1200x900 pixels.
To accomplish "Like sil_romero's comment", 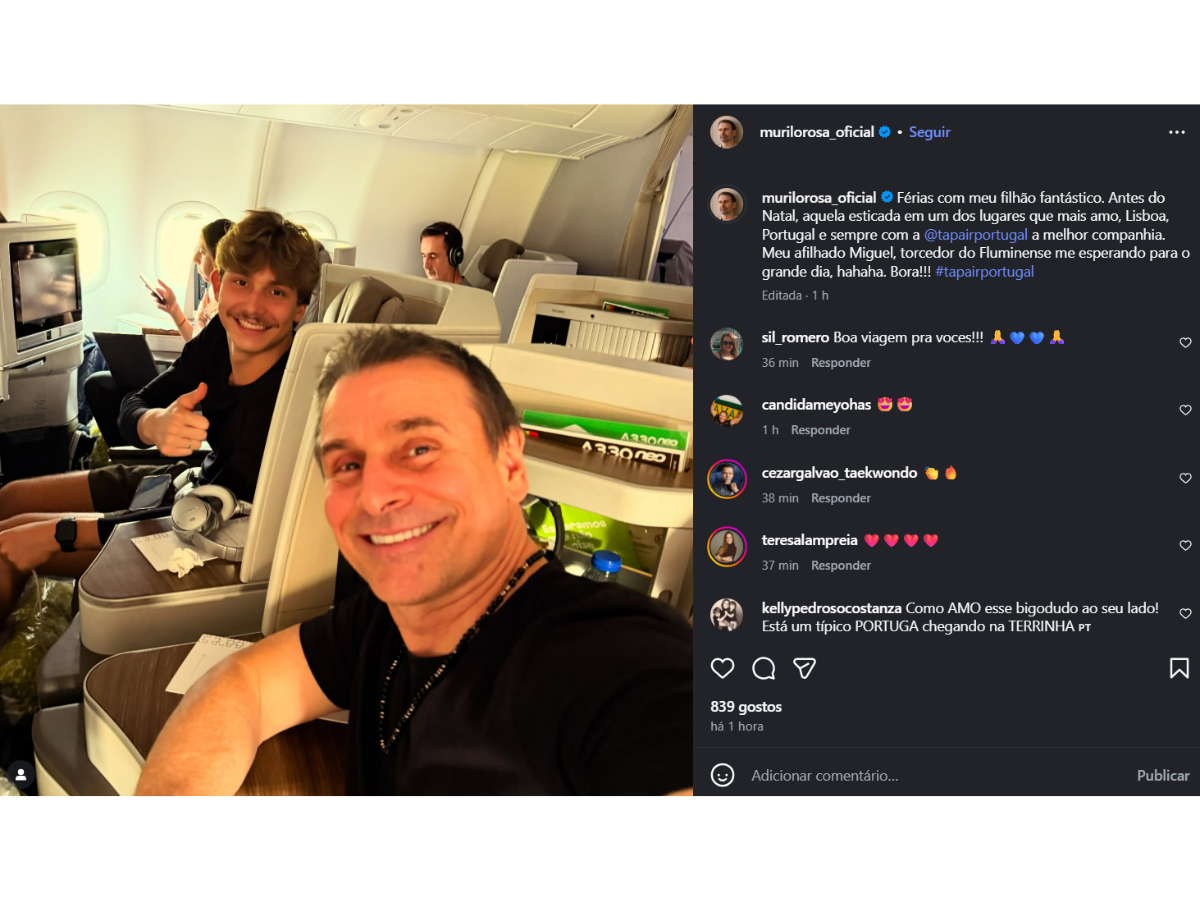I will 1185,343.
